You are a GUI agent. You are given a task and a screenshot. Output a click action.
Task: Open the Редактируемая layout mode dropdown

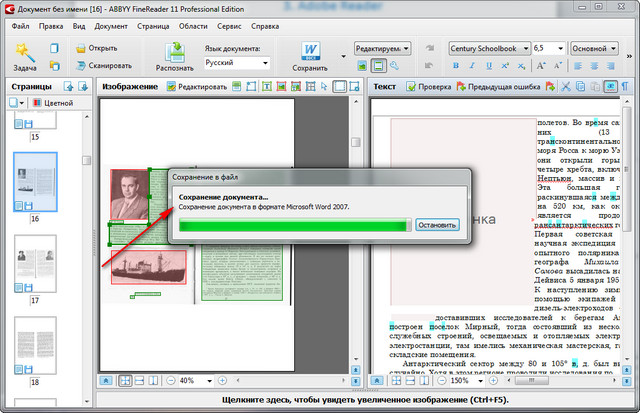(382, 49)
